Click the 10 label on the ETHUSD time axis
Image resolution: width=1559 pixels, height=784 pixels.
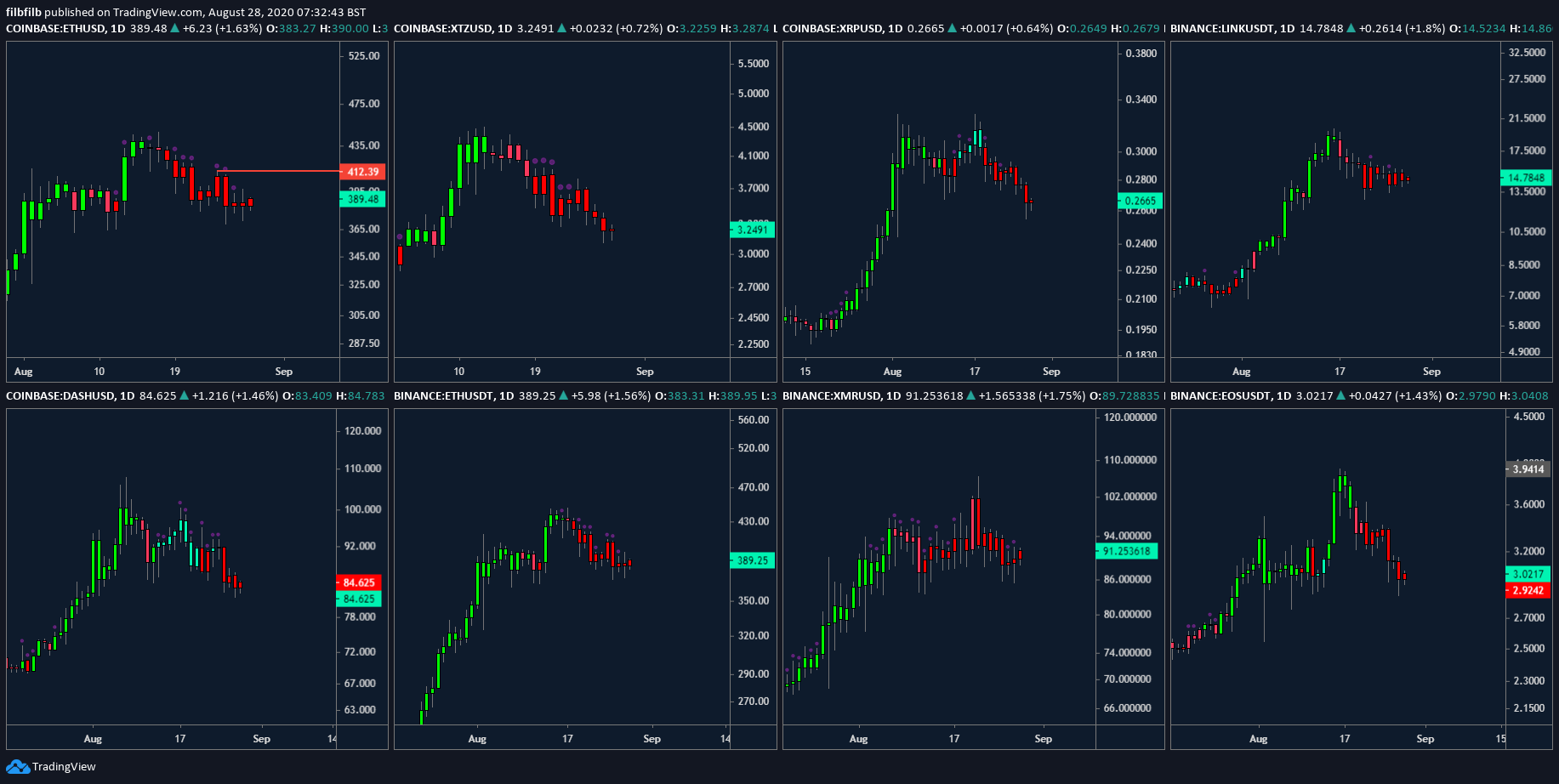(x=100, y=372)
